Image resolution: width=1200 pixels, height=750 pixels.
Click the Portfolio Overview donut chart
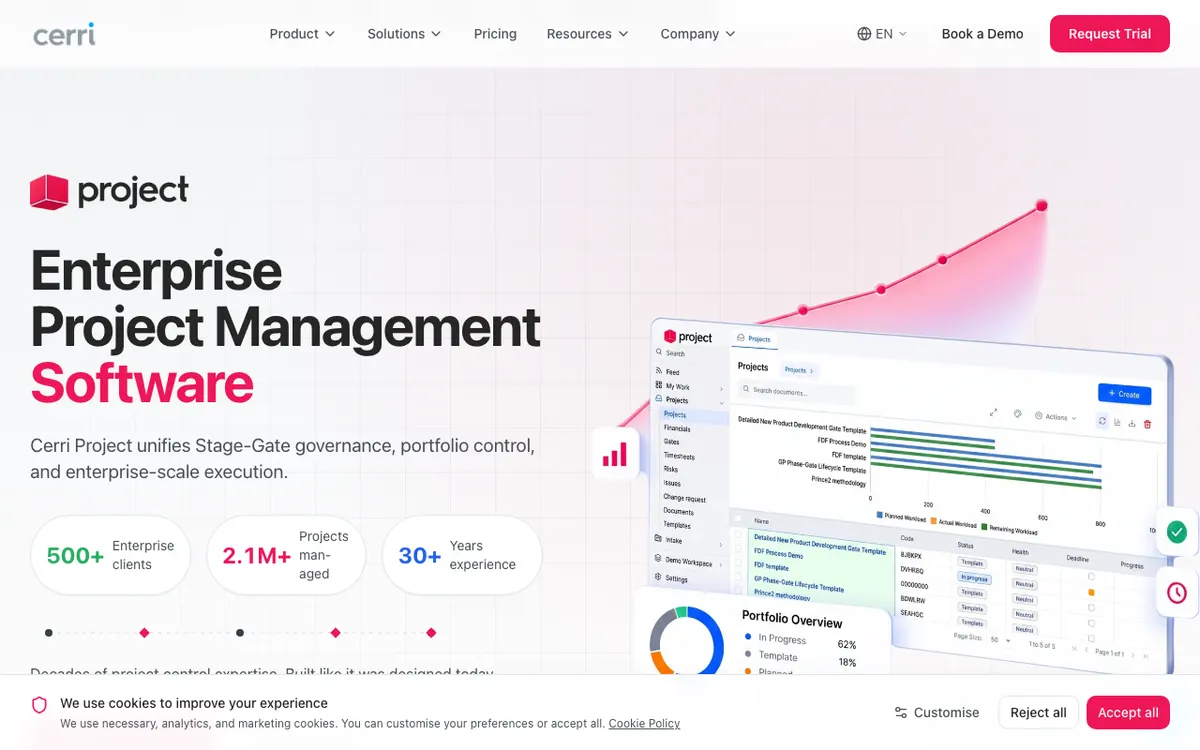coord(686,642)
